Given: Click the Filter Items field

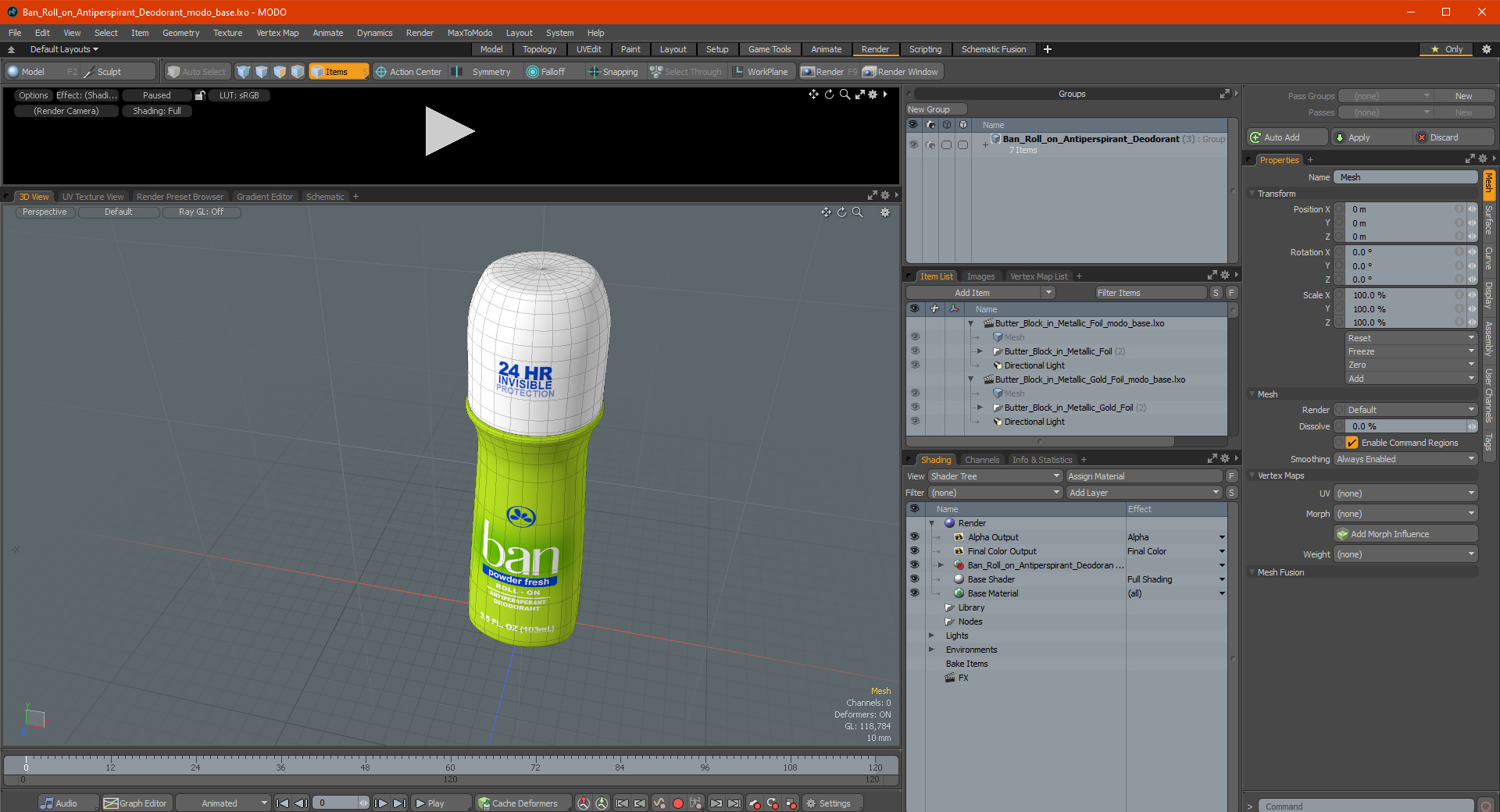Looking at the screenshot, I should pos(1151,293).
